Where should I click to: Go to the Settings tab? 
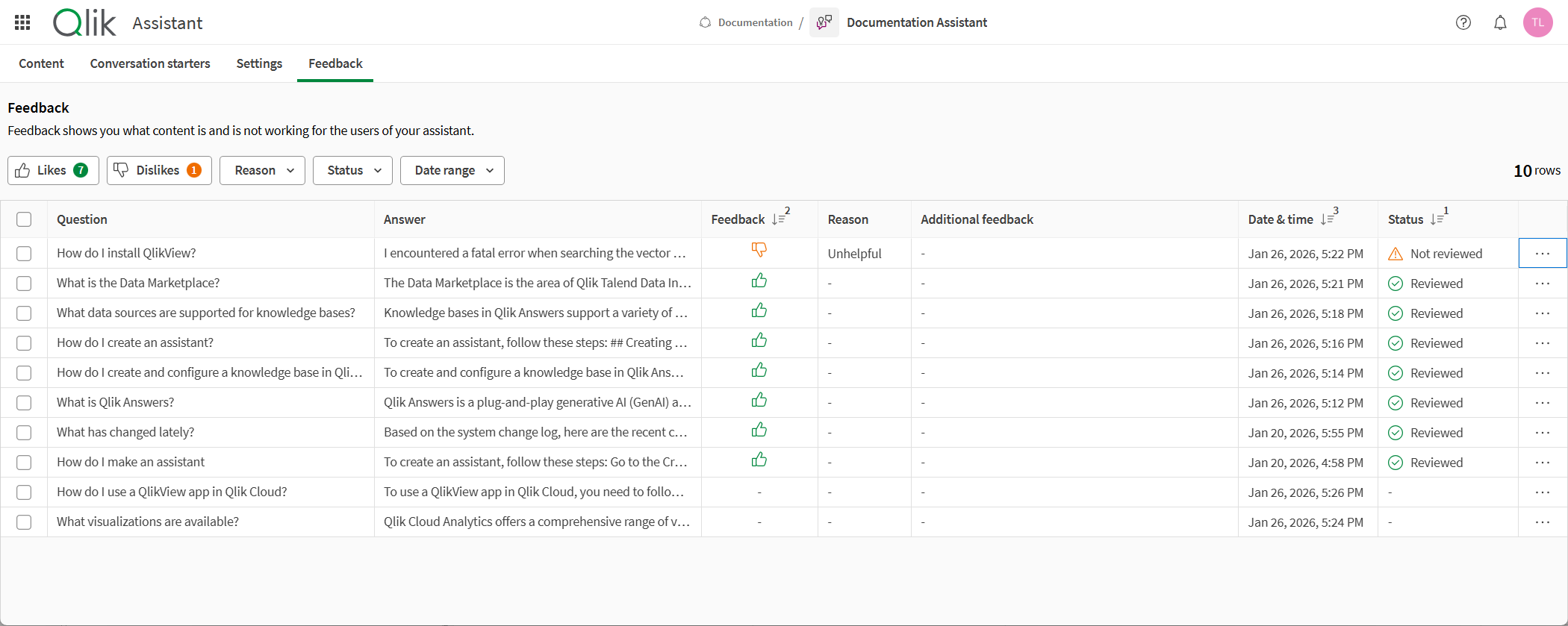coord(259,63)
